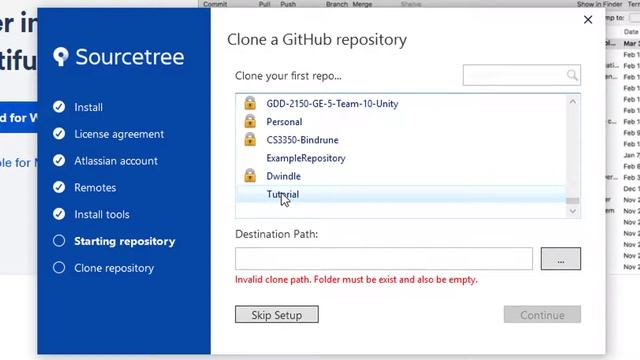The image size is (640, 360).
Task: Open the browse folder ellipsis button
Action: pyautogui.click(x=561, y=258)
